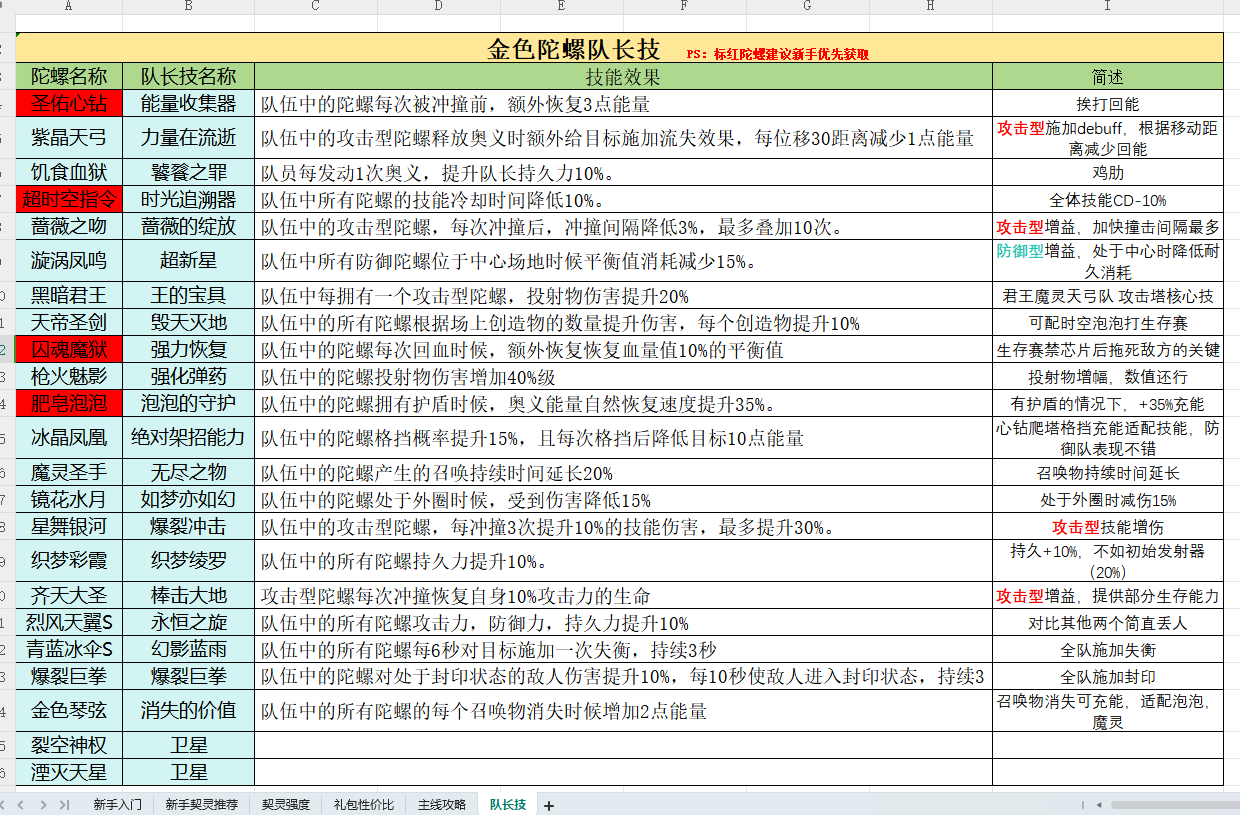
Task: Click the 力量在流逝 cell
Action: click(x=188, y=138)
